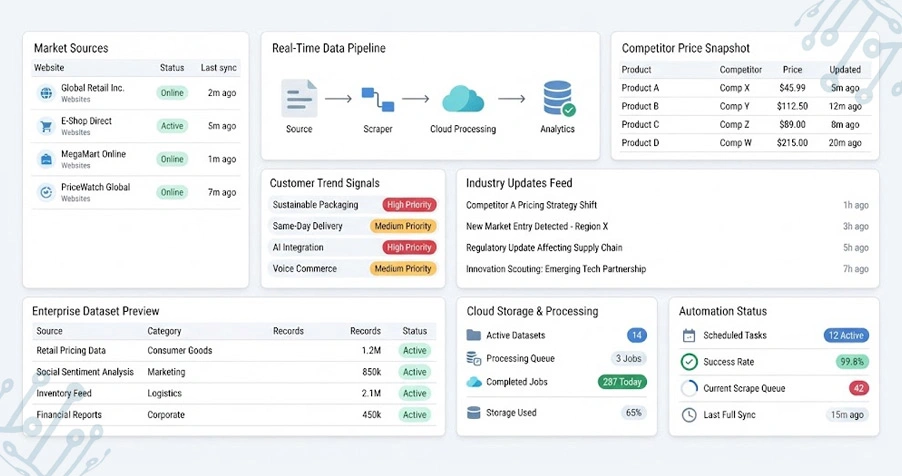Click the Voice Commerce trend label
The height and width of the screenshot is (476, 902).
click(x=305, y=269)
